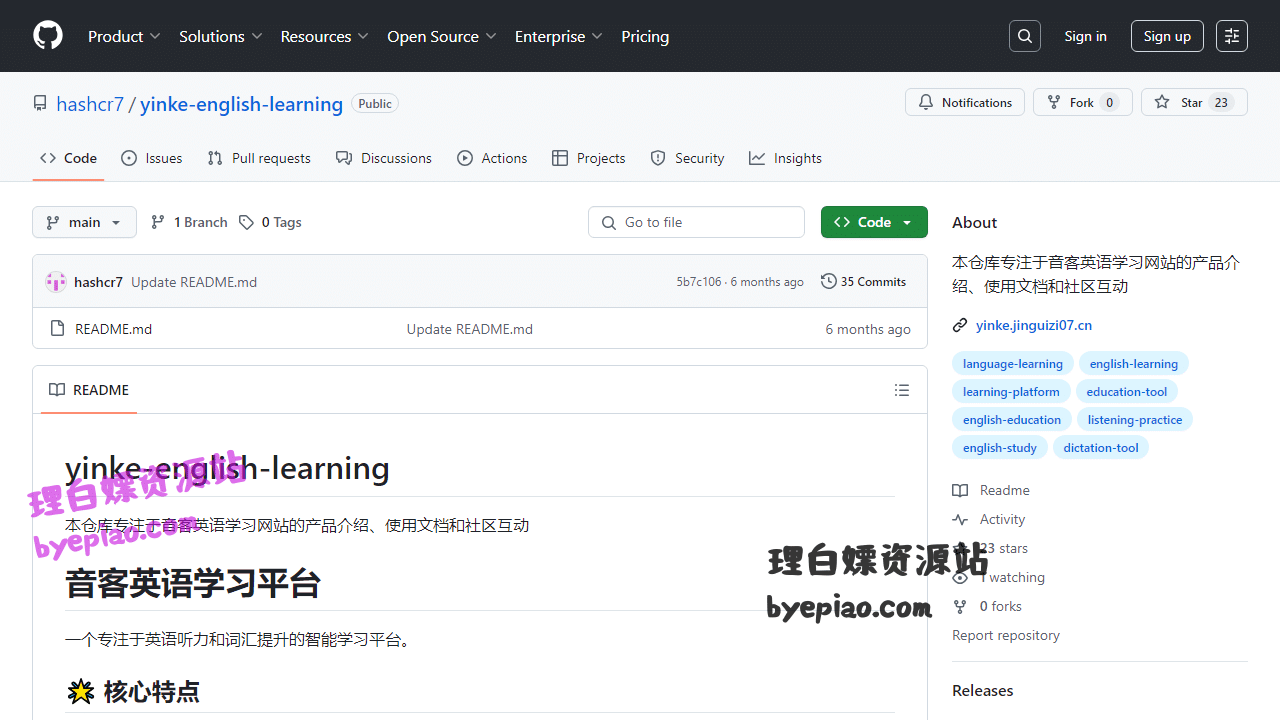Open the README outline icon
This screenshot has height=720, width=1280.
coord(902,390)
